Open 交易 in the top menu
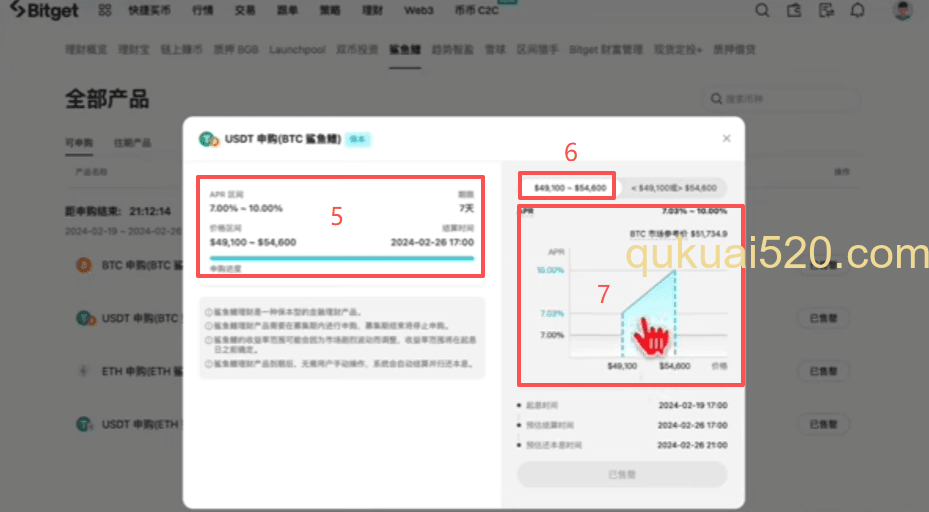This screenshot has height=512, width=929. pos(245,10)
